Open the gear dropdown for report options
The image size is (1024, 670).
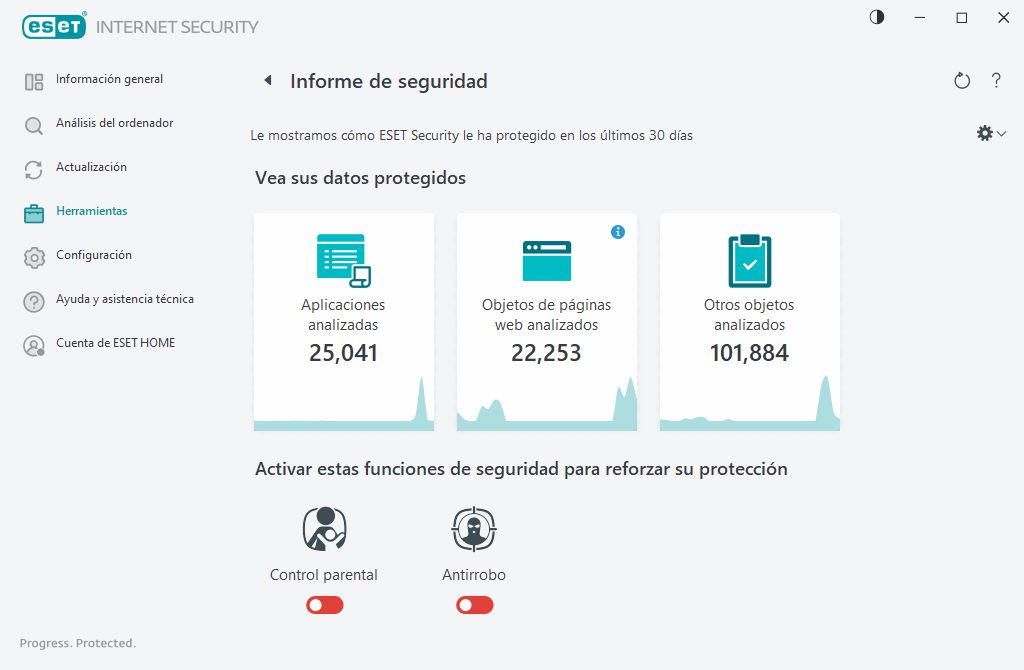pos(989,132)
